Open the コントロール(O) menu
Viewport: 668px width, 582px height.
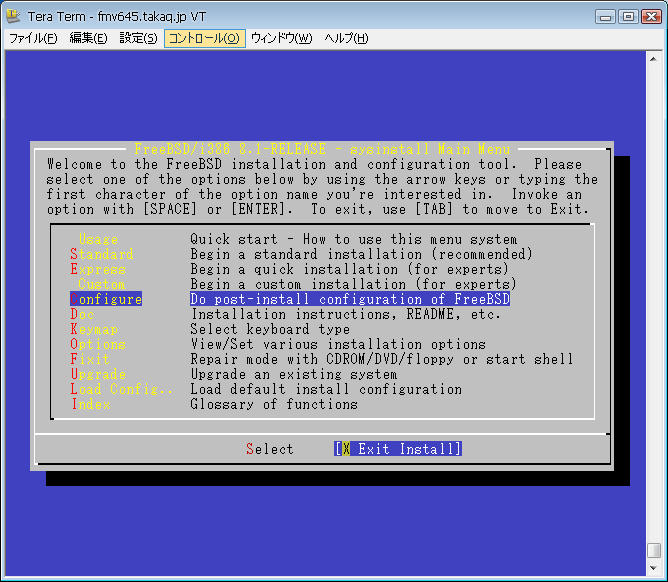pyautogui.click(x=204, y=38)
